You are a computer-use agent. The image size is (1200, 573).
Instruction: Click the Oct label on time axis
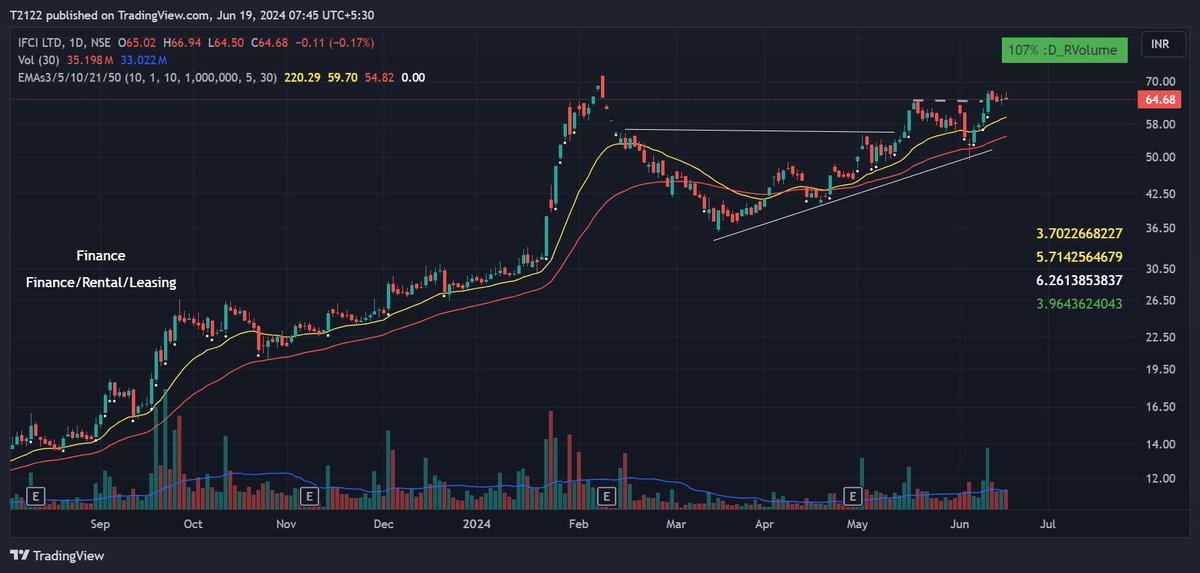193,523
